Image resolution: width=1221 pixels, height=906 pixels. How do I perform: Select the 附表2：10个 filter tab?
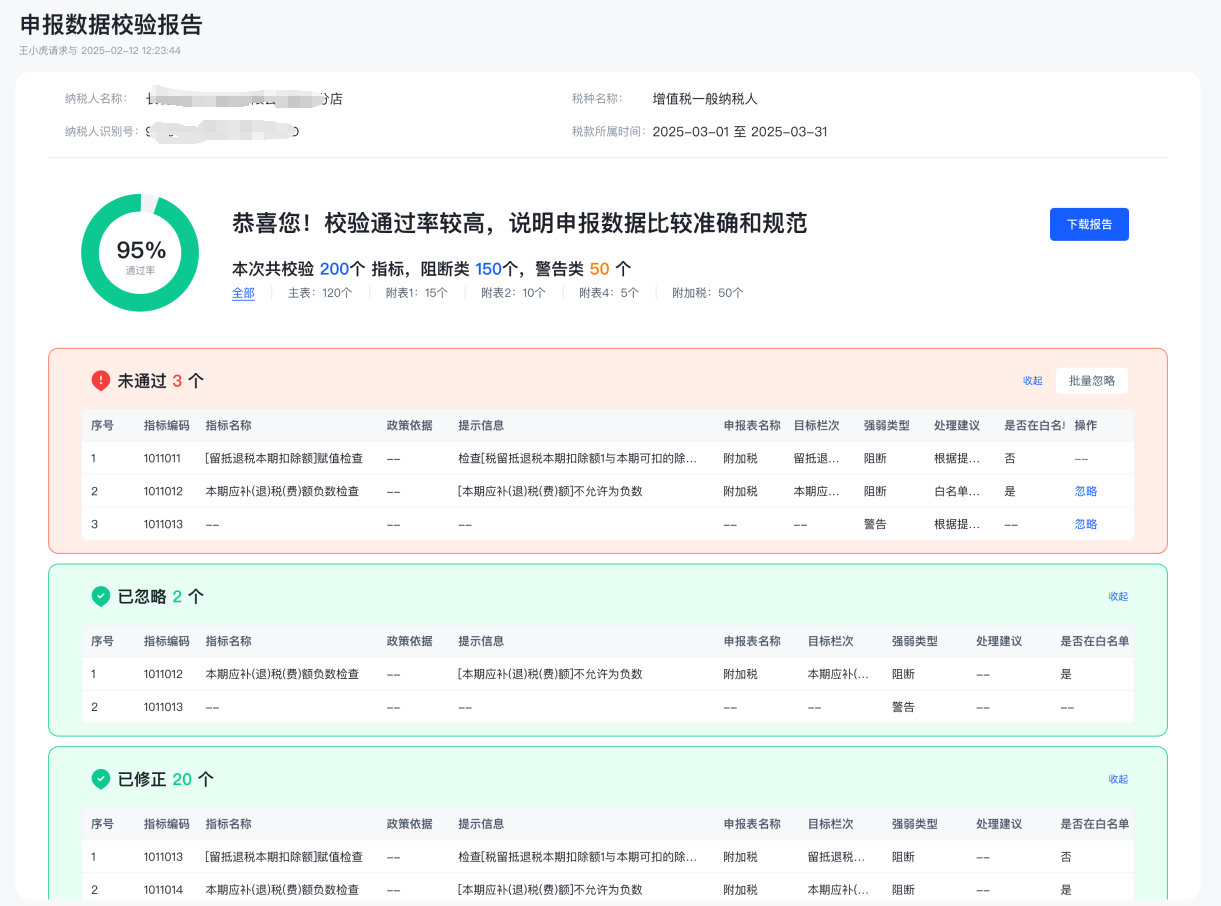[514, 293]
